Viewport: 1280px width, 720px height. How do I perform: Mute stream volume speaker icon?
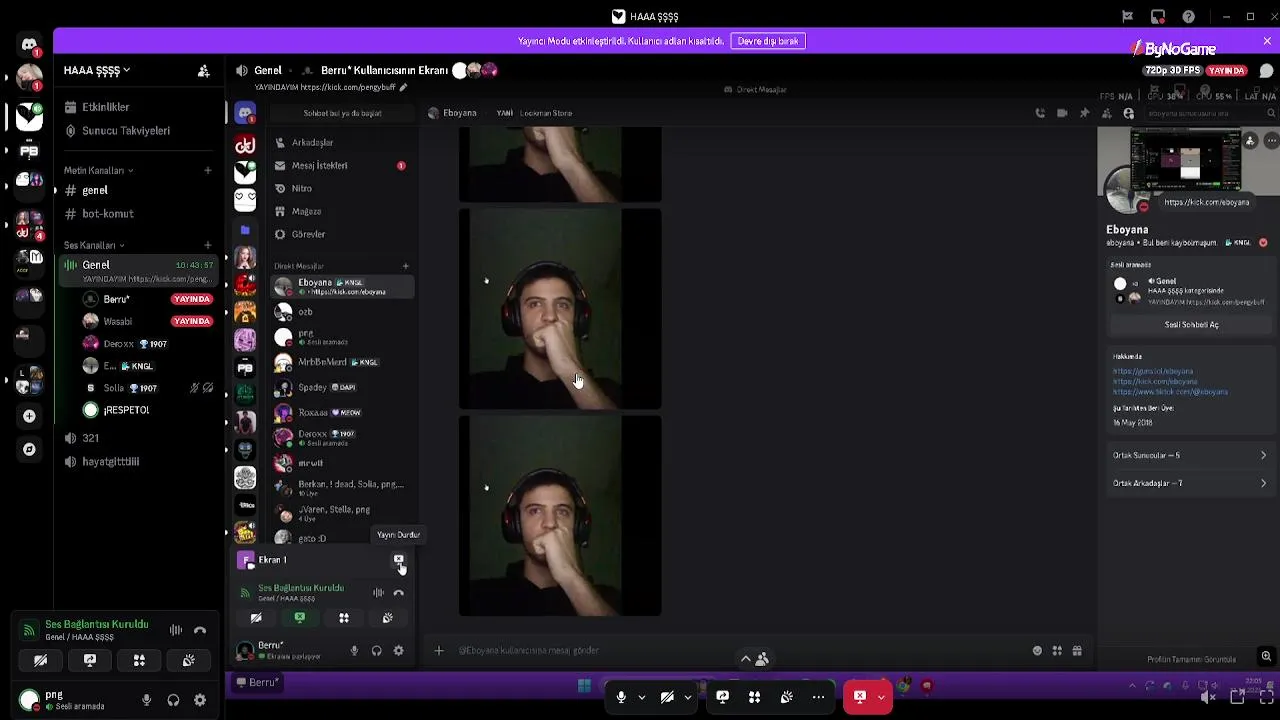[x=1207, y=697]
